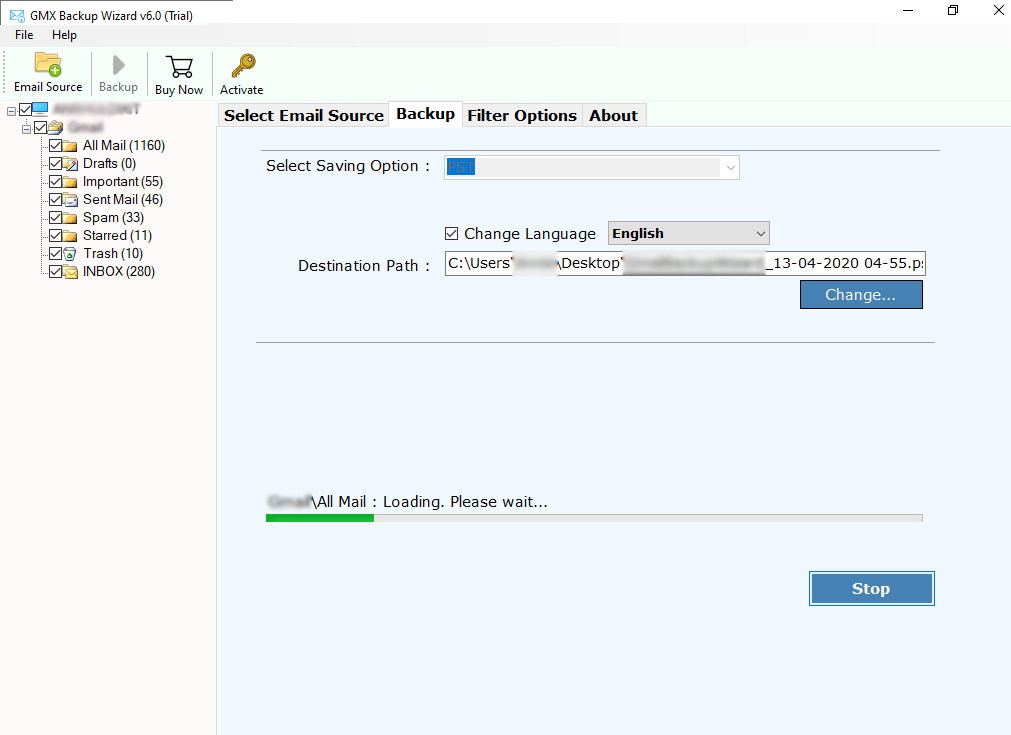Viewport: 1011px width, 735px height.
Task: Select the Starred folder icon
Action: (70, 236)
